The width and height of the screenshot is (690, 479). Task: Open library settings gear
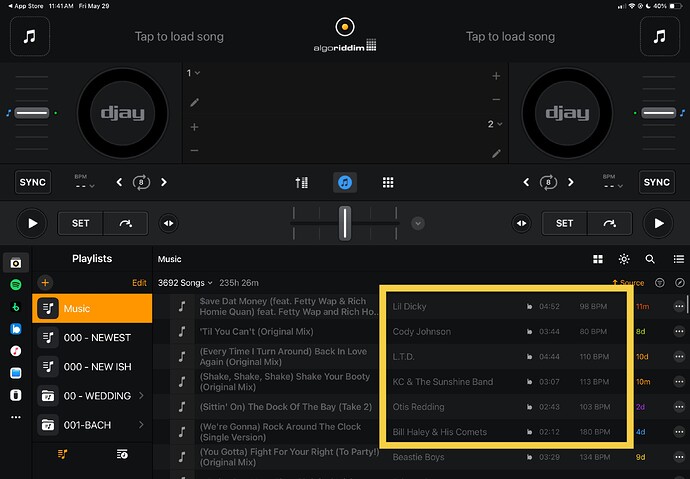pos(624,259)
